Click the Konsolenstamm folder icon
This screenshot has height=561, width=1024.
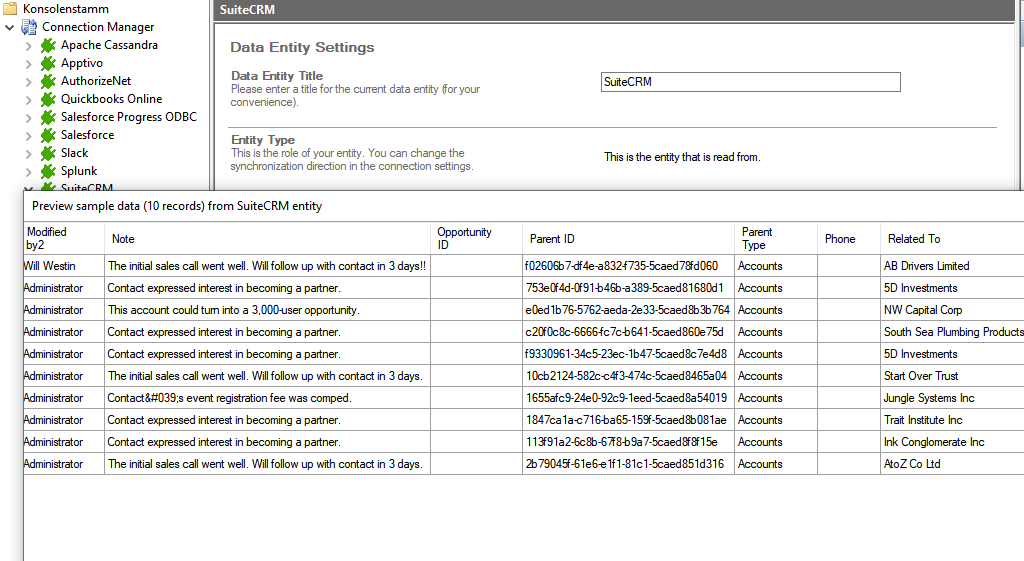[x=11, y=9]
